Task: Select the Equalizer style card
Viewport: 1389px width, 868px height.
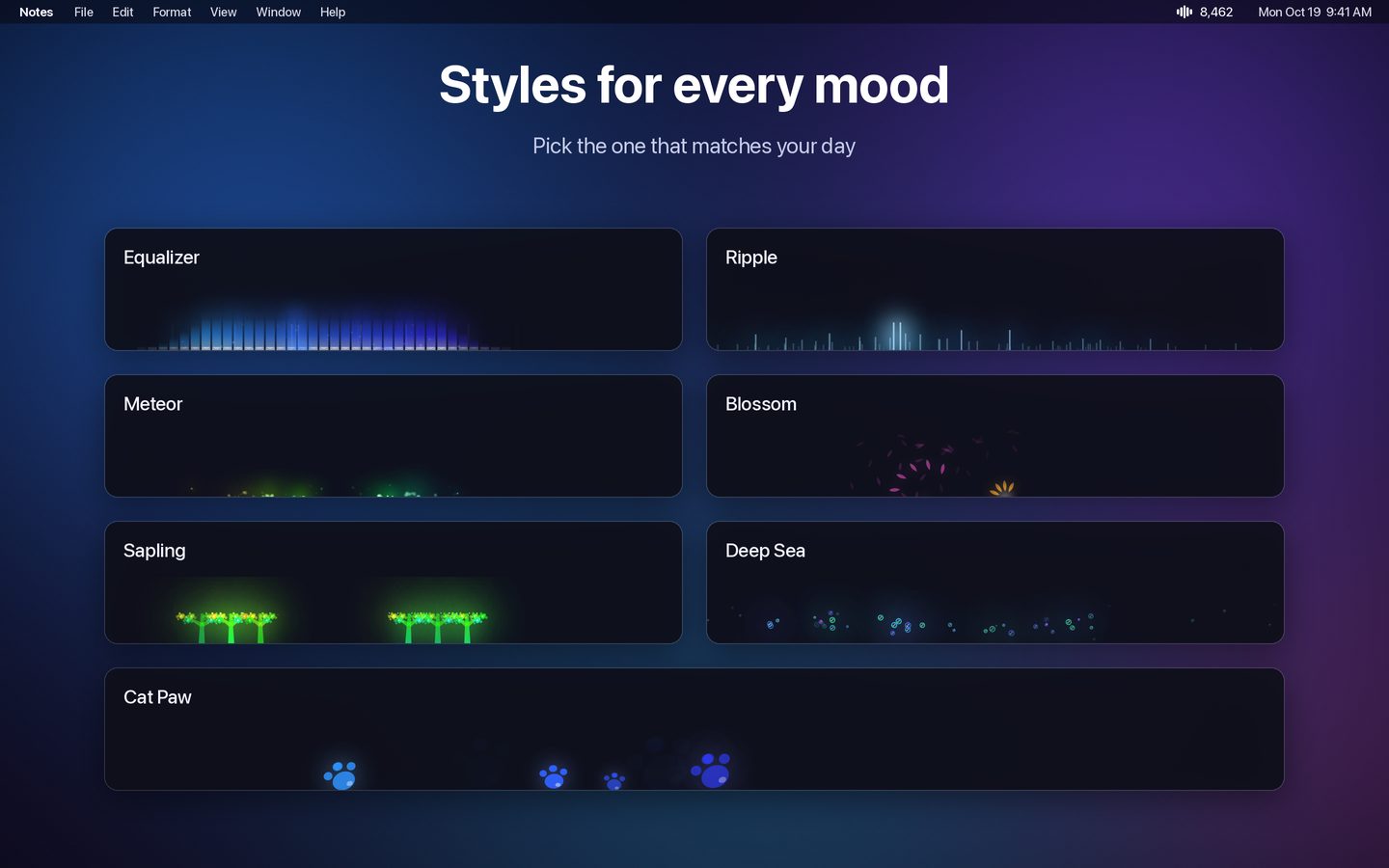Action: tap(394, 289)
